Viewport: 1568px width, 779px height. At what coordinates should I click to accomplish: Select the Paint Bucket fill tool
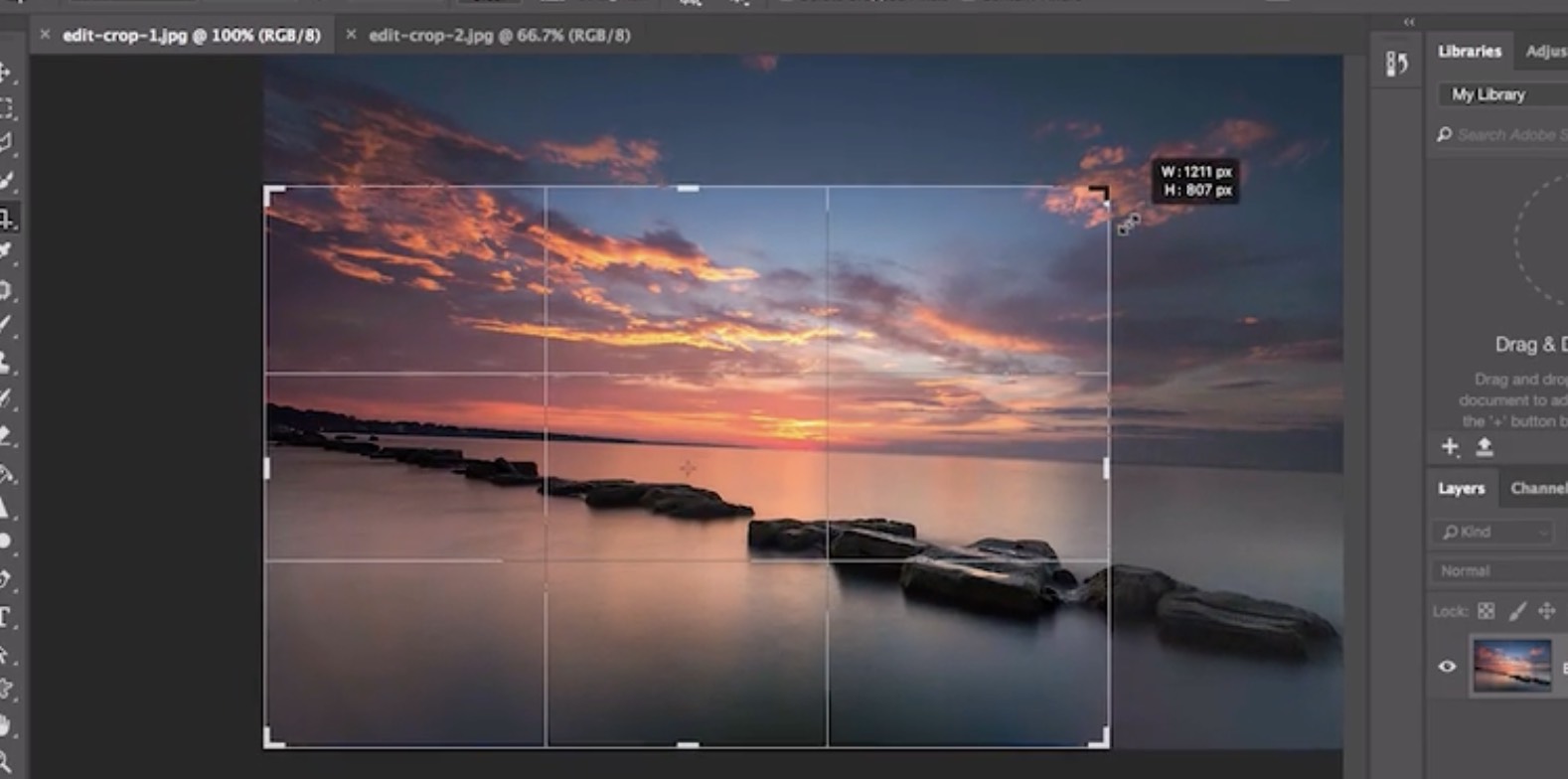pyautogui.click(x=6, y=472)
